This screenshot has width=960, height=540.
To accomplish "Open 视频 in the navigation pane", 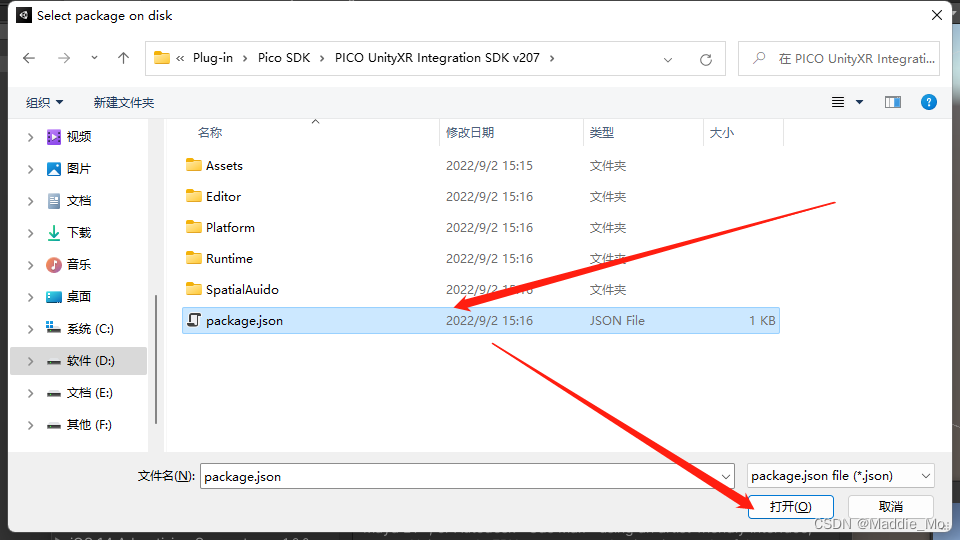I will point(78,137).
